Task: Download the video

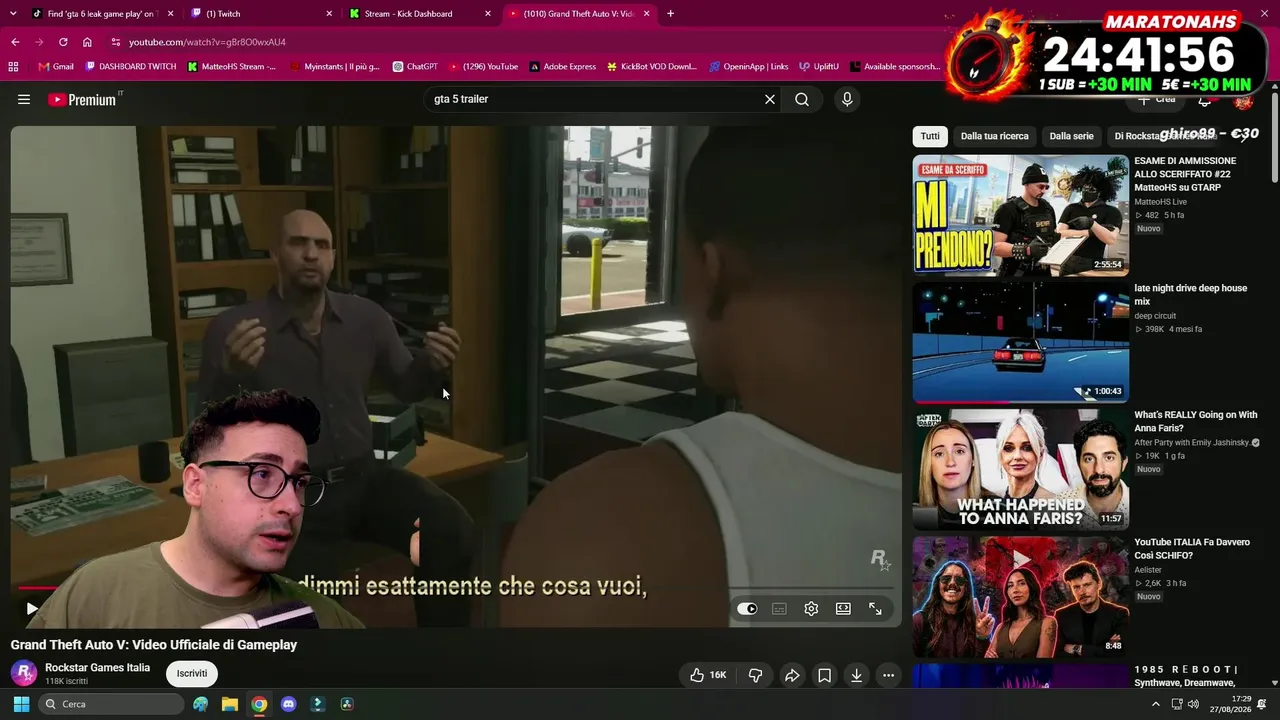Action: point(856,675)
